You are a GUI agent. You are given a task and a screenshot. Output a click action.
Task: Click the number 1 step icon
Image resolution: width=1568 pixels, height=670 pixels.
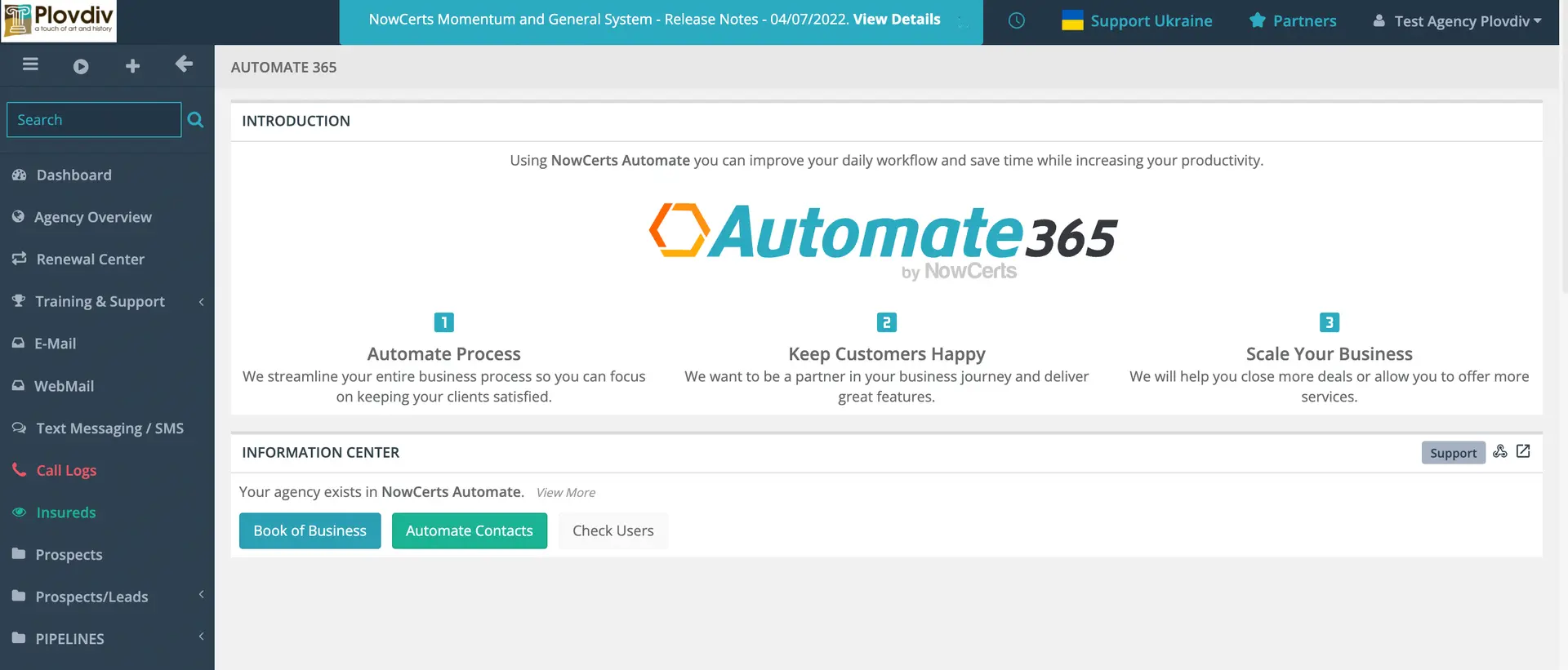click(444, 322)
